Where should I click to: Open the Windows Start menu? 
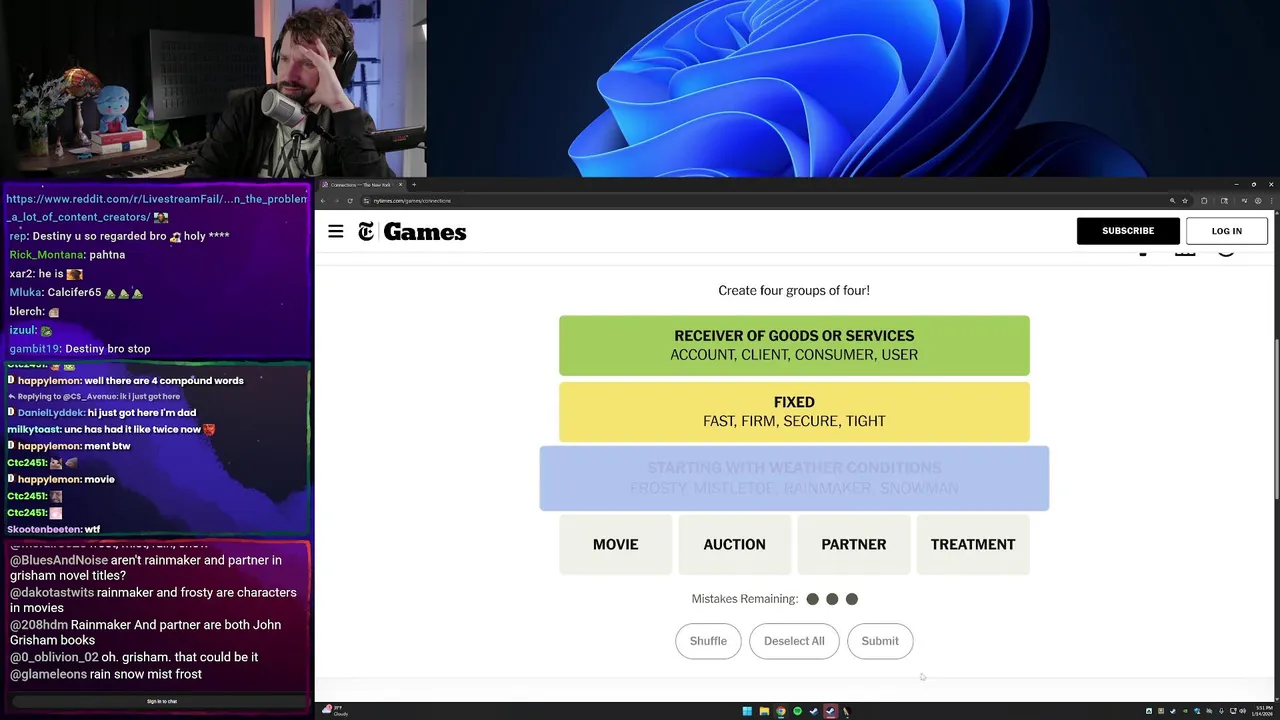tap(747, 711)
